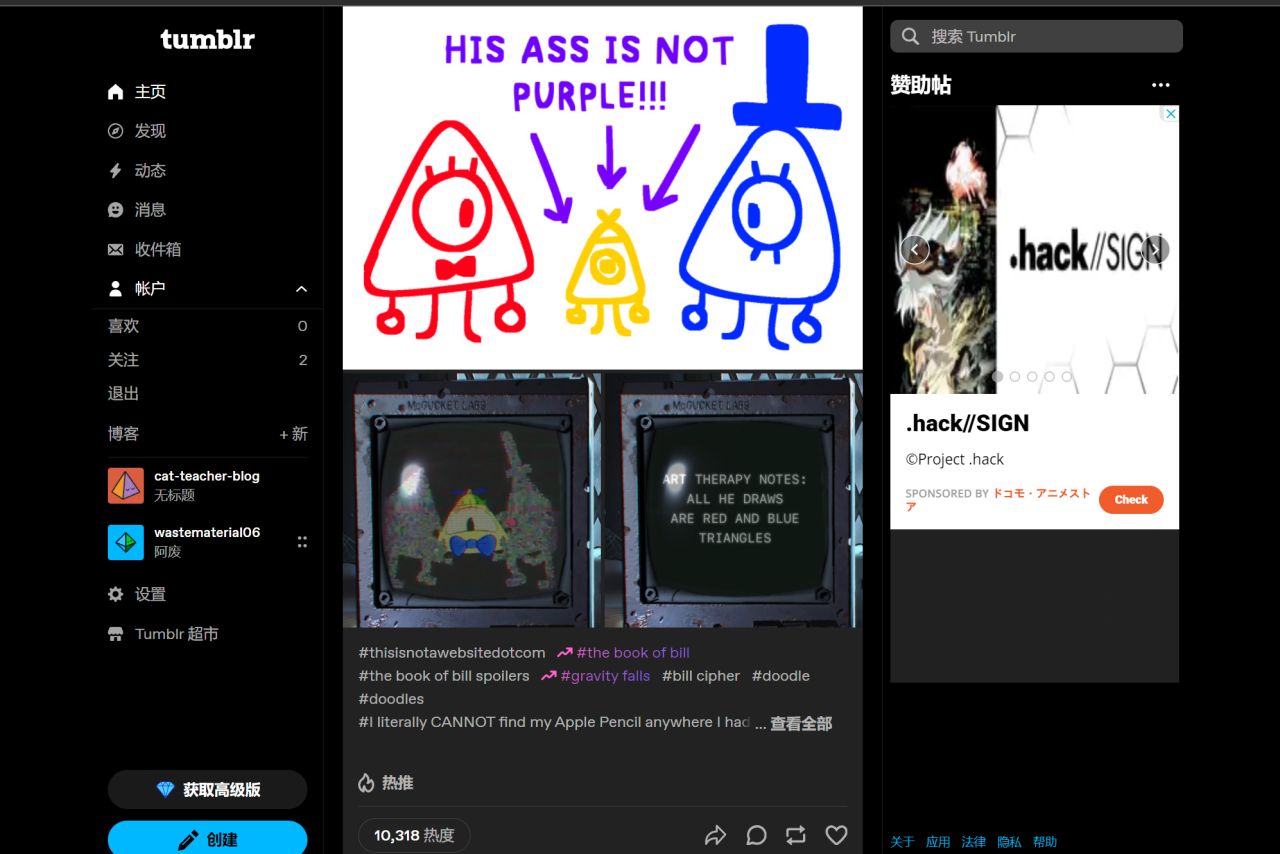The image size is (1280, 854).
Task: Open the envelope icon for 收件箱
Action: click(x=116, y=249)
